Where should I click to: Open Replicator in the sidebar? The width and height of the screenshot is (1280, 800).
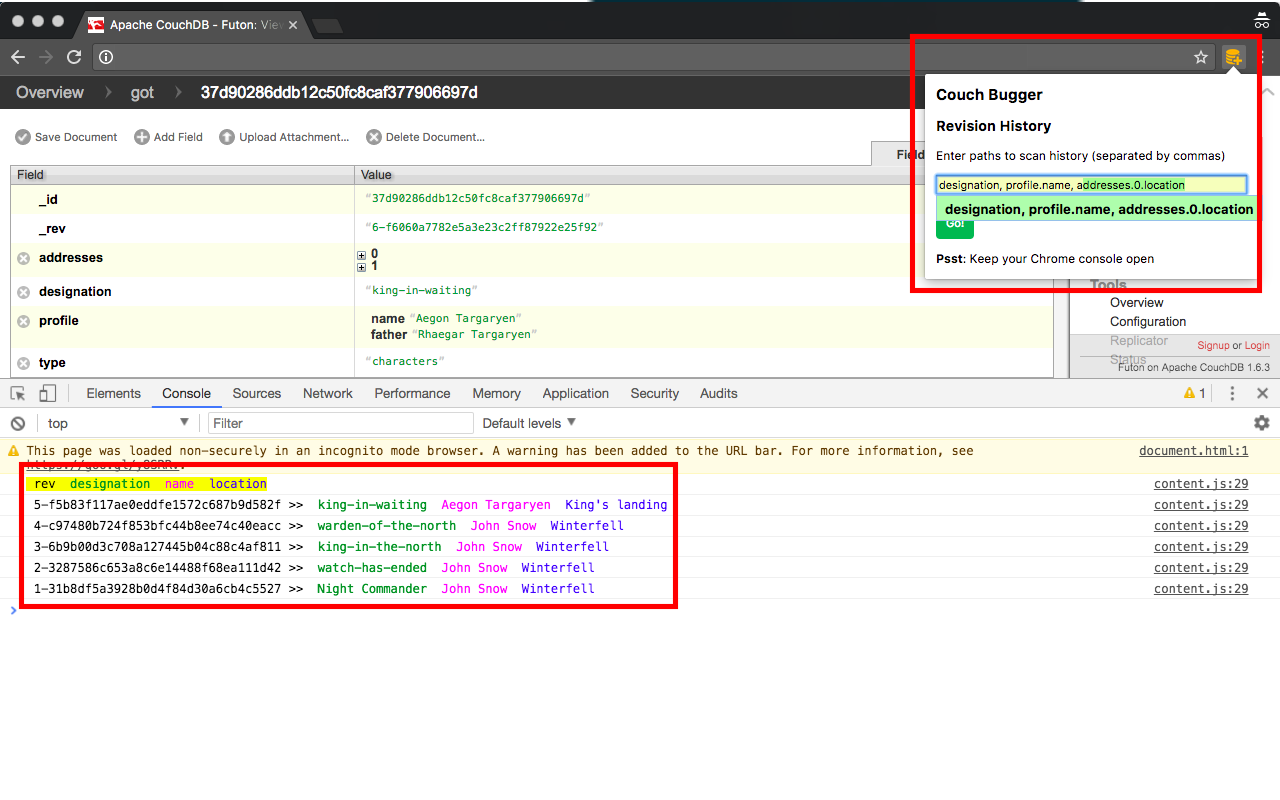tap(1139, 341)
